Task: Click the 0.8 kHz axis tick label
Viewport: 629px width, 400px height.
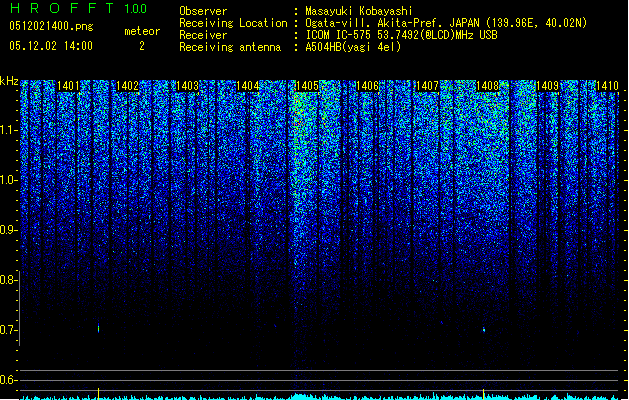Action: tap(9, 280)
